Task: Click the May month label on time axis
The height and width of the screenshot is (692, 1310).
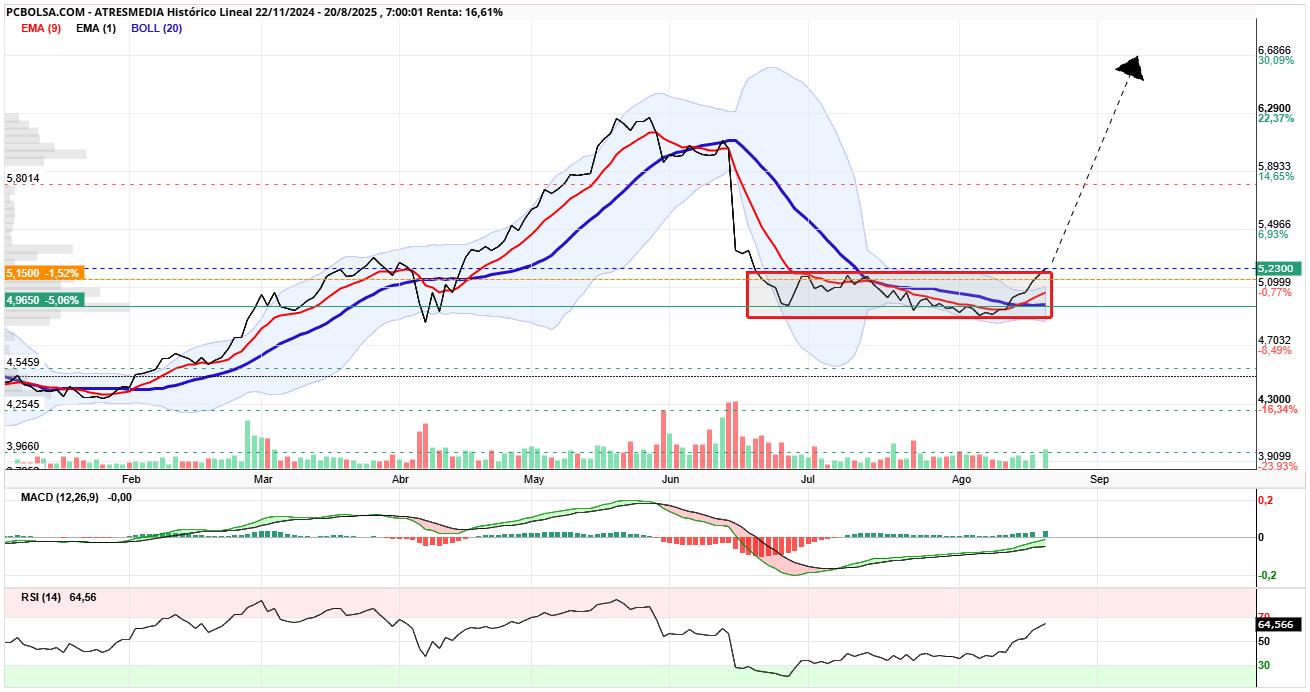Action: [x=534, y=480]
